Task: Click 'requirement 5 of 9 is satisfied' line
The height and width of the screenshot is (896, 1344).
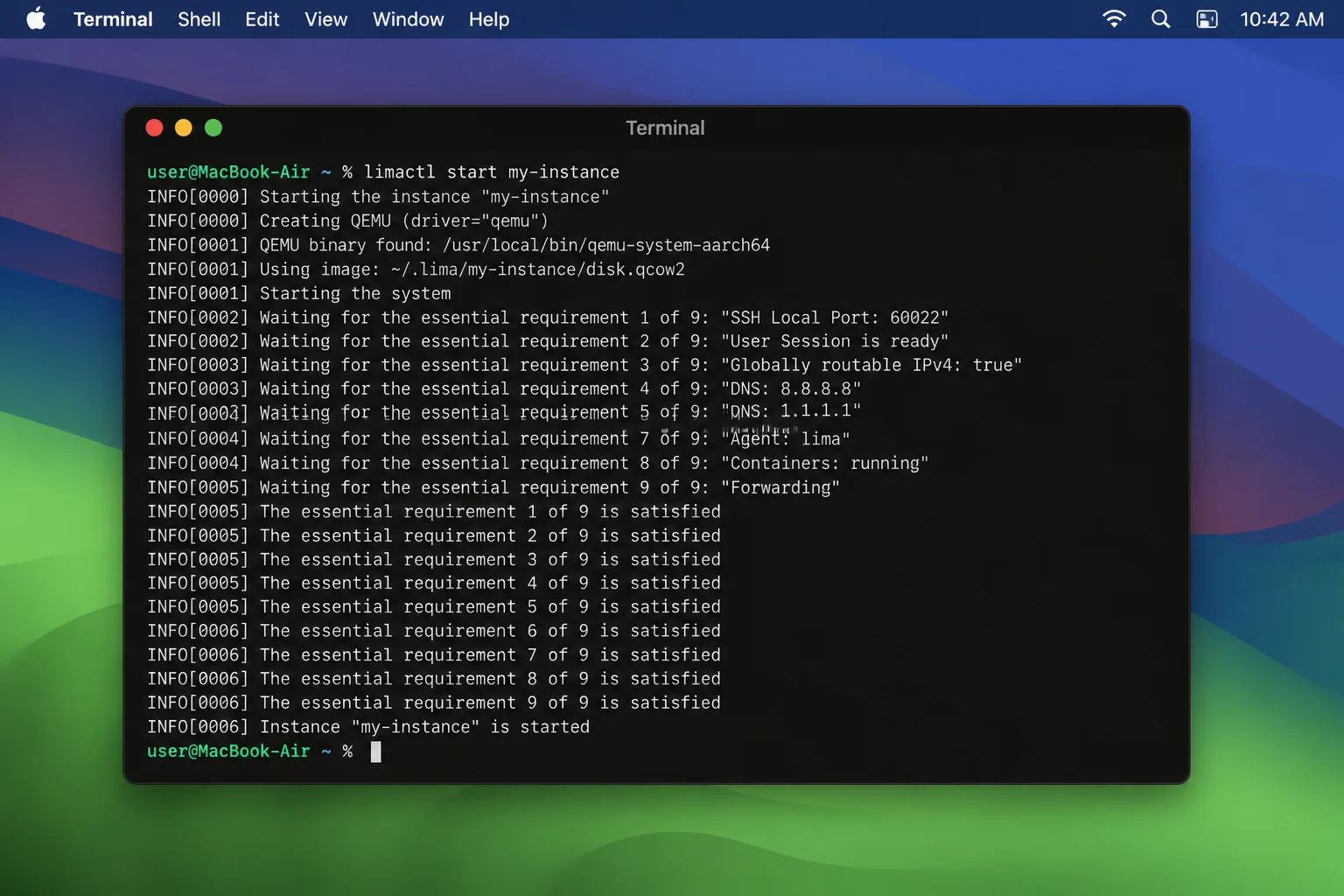Action: pyautogui.click(x=434, y=606)
